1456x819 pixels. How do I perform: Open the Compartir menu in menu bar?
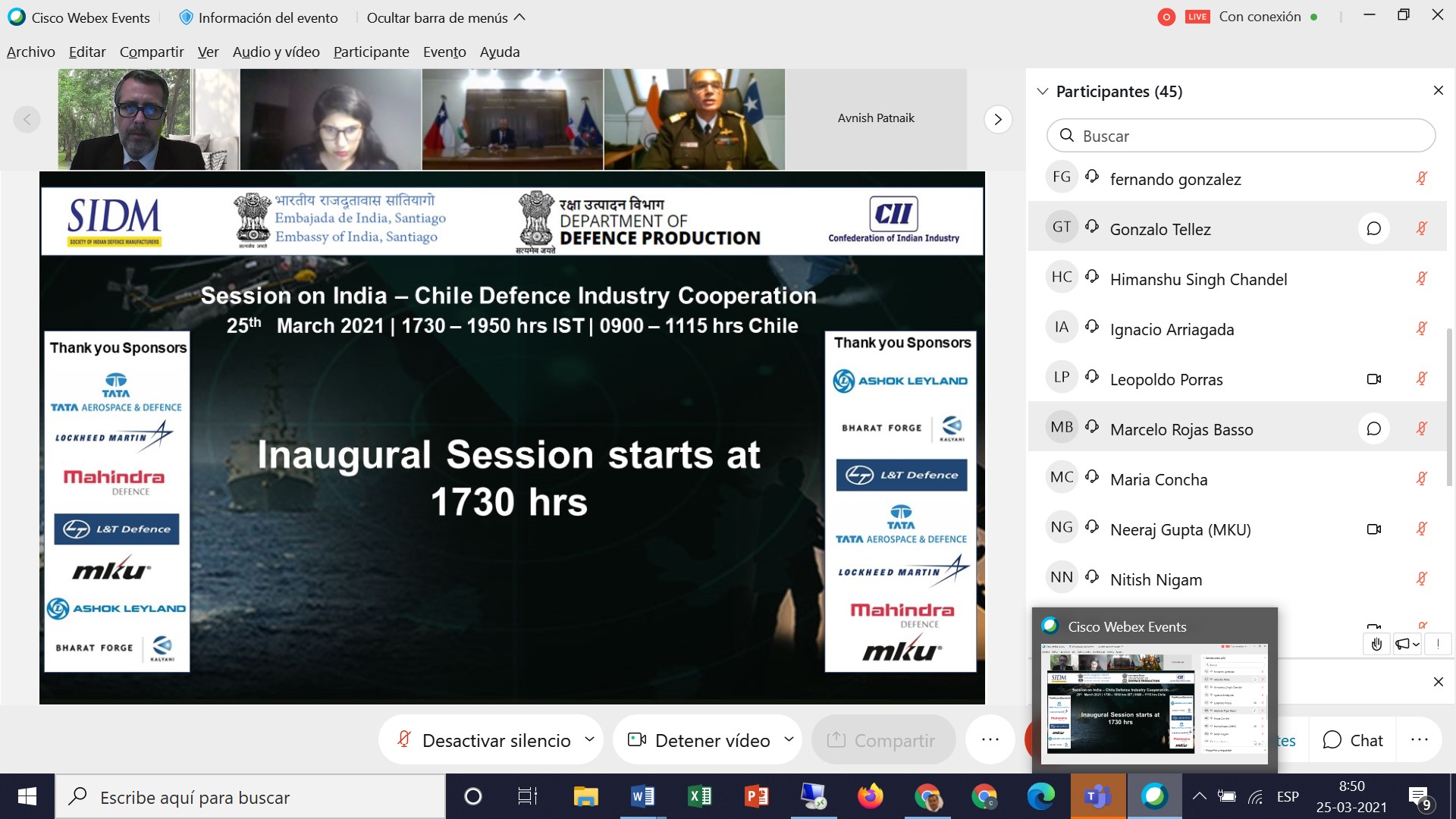152,52
